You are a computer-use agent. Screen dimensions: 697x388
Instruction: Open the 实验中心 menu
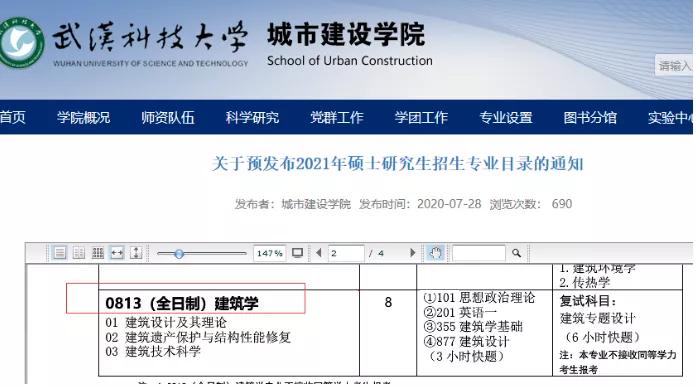[670, 117]
